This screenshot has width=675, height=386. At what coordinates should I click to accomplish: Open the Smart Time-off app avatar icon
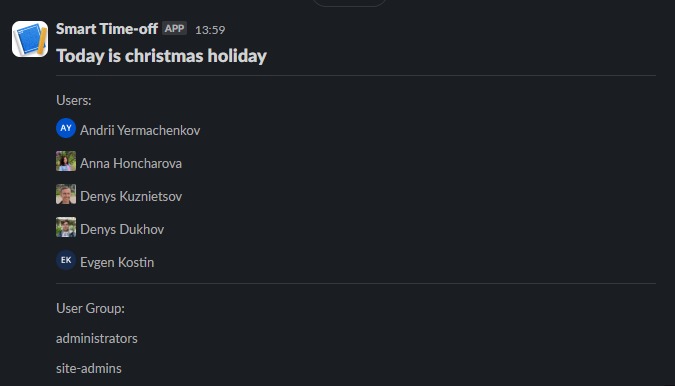[30, 39]
